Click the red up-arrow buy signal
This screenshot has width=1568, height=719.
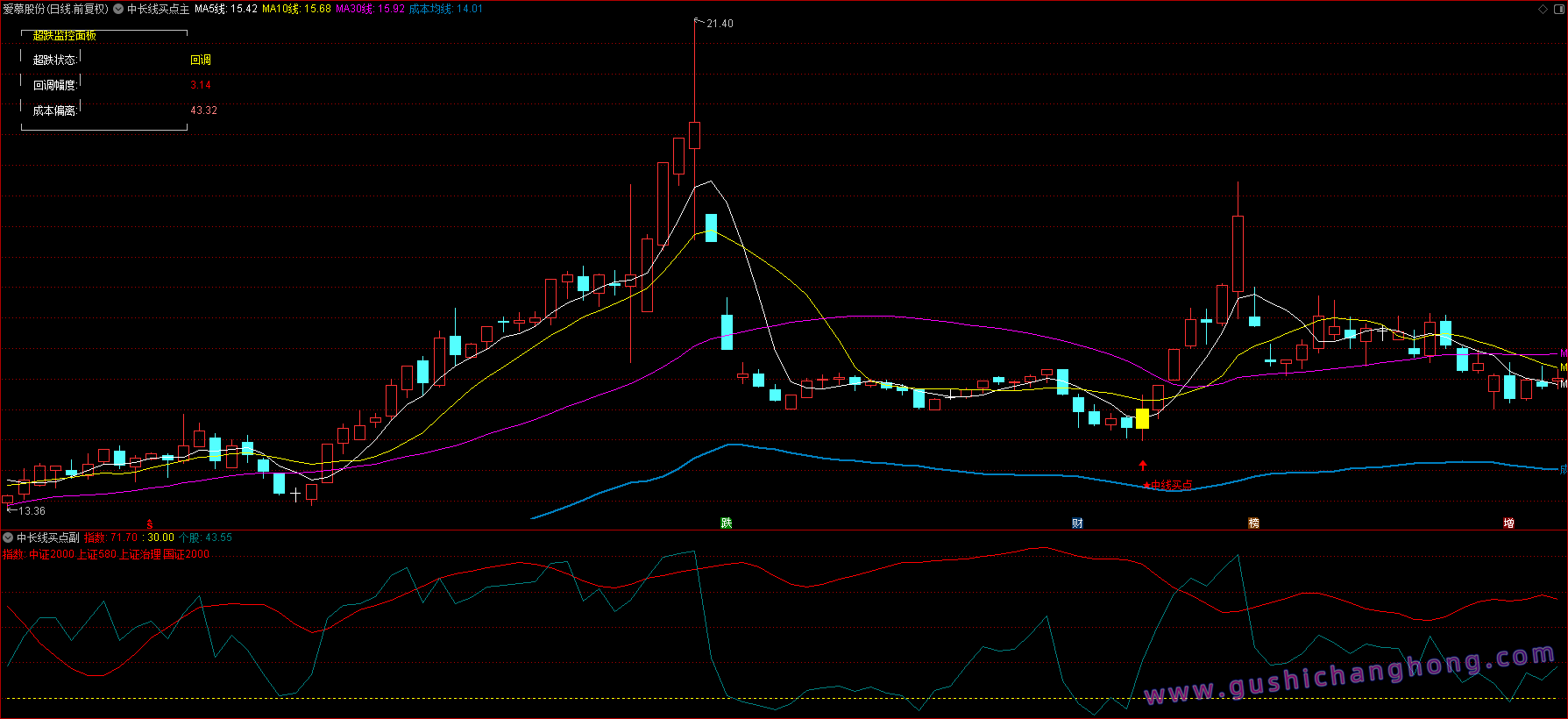tap(1143, 466)
